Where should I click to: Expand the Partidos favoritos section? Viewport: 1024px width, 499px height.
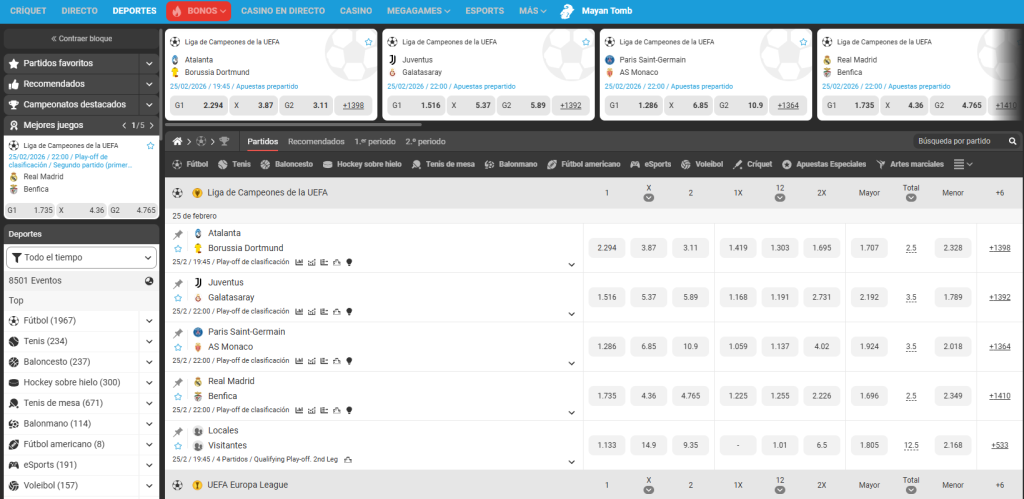150,63
